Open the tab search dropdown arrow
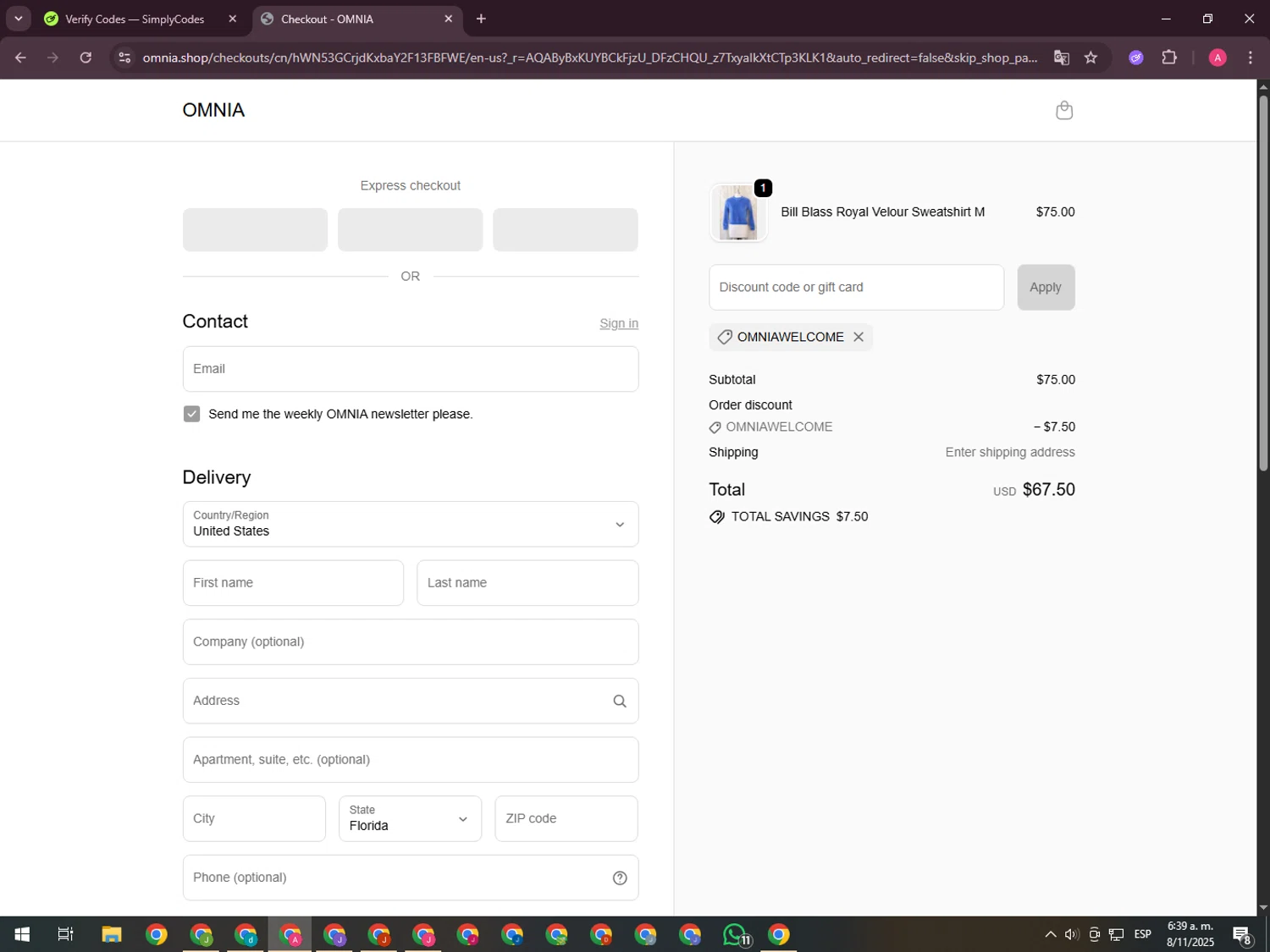This screenshot has width=1270, height=952. [x=18, y=19]
